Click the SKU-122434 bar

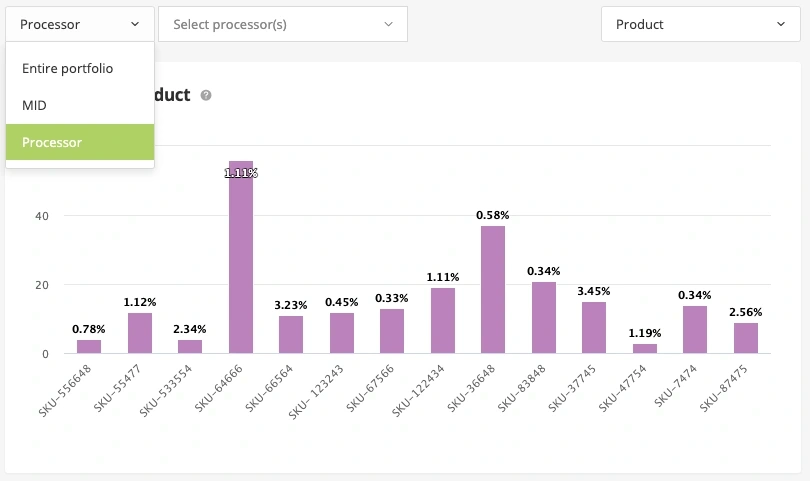[443, 321]
